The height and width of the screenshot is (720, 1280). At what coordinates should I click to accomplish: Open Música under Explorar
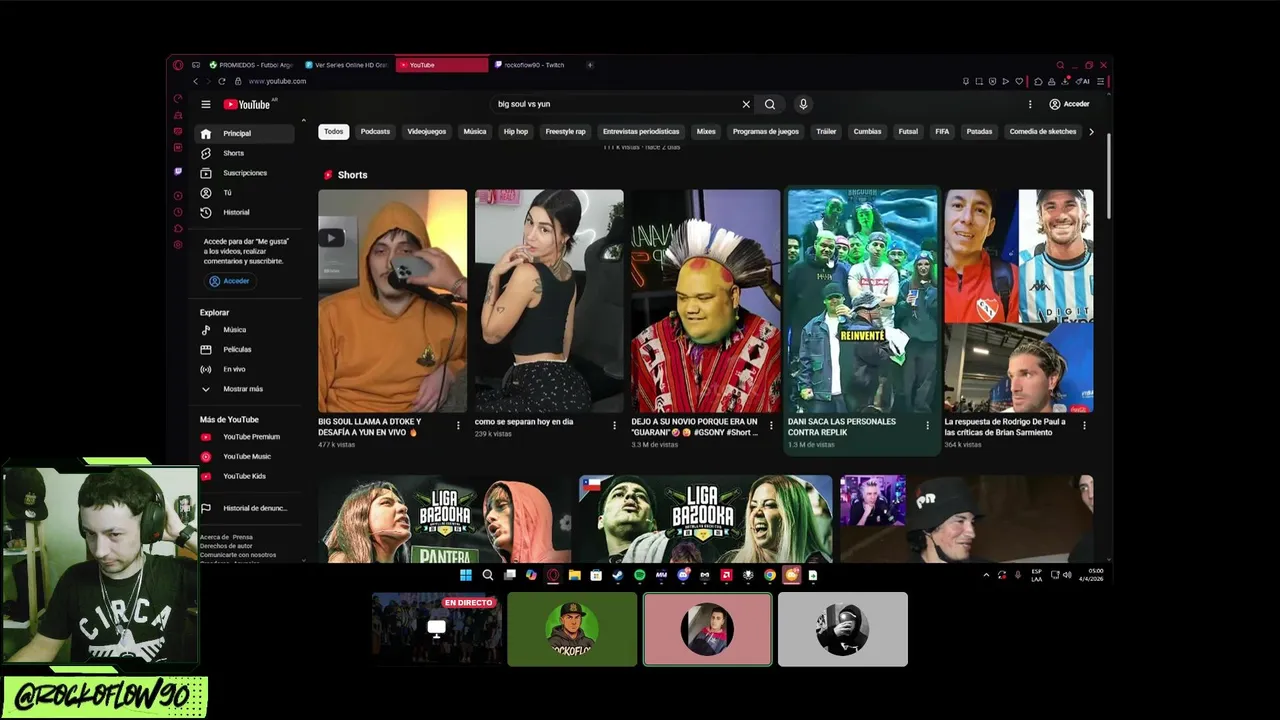tap(245, 330)
